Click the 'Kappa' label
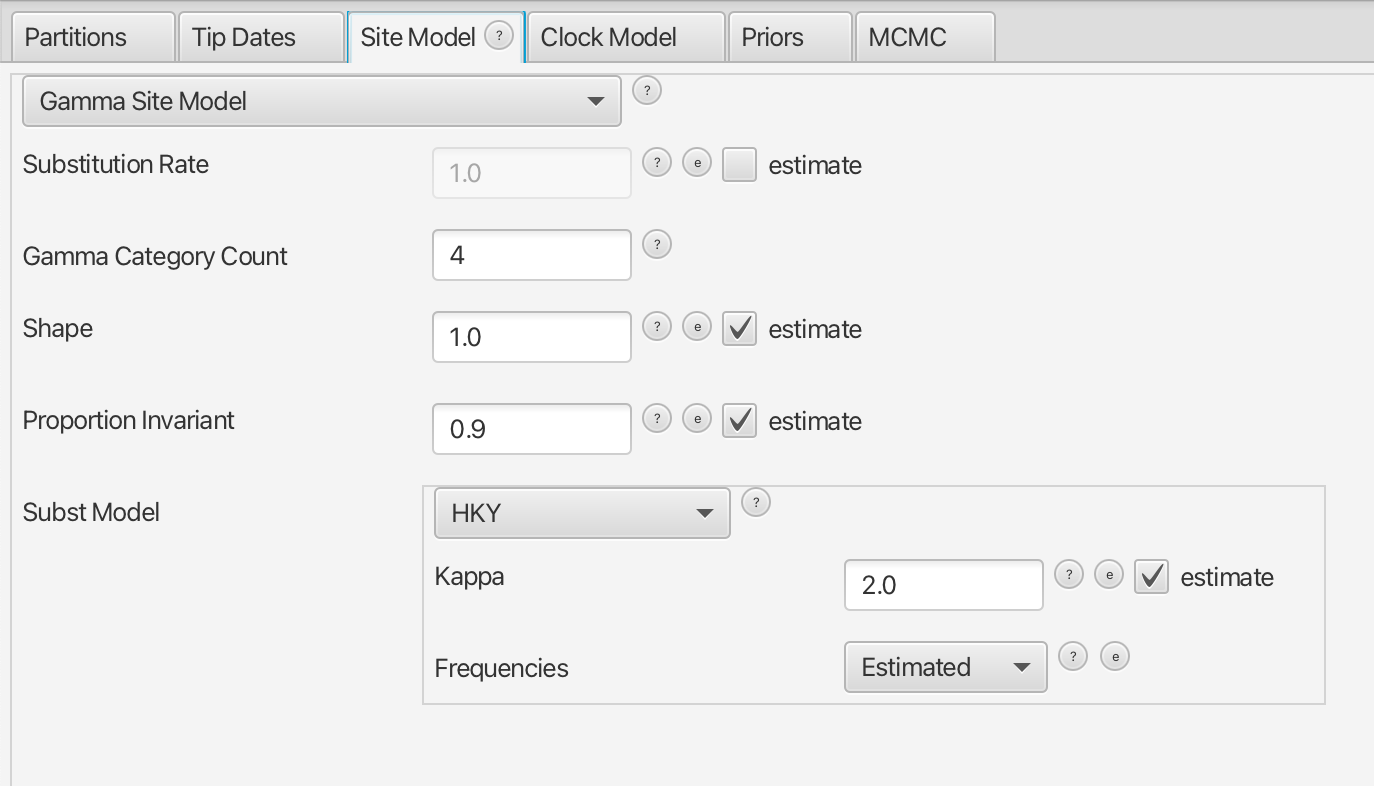This screenshot has width=1374, height=786. (469, 577)
